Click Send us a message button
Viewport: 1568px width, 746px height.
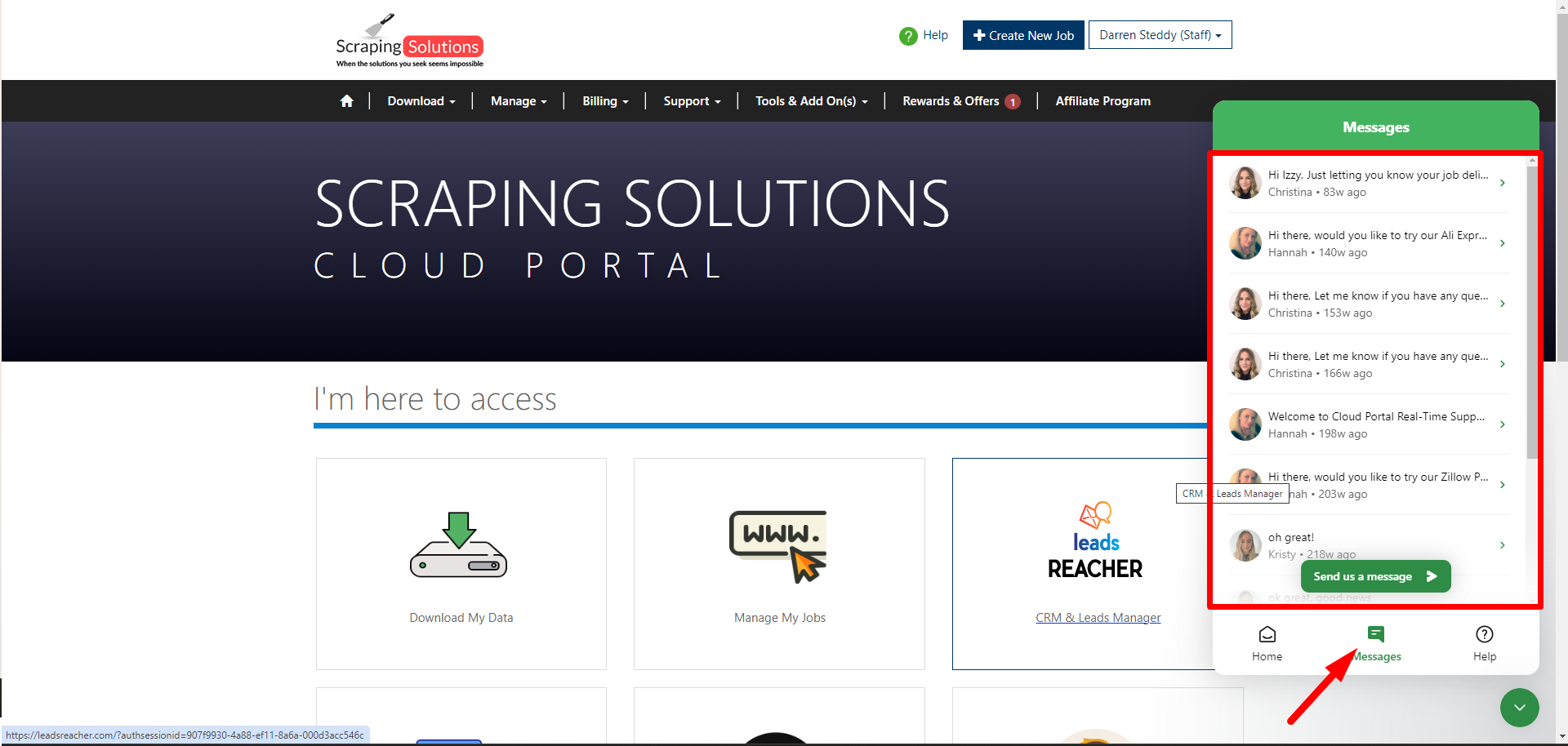coord(1376,576)
